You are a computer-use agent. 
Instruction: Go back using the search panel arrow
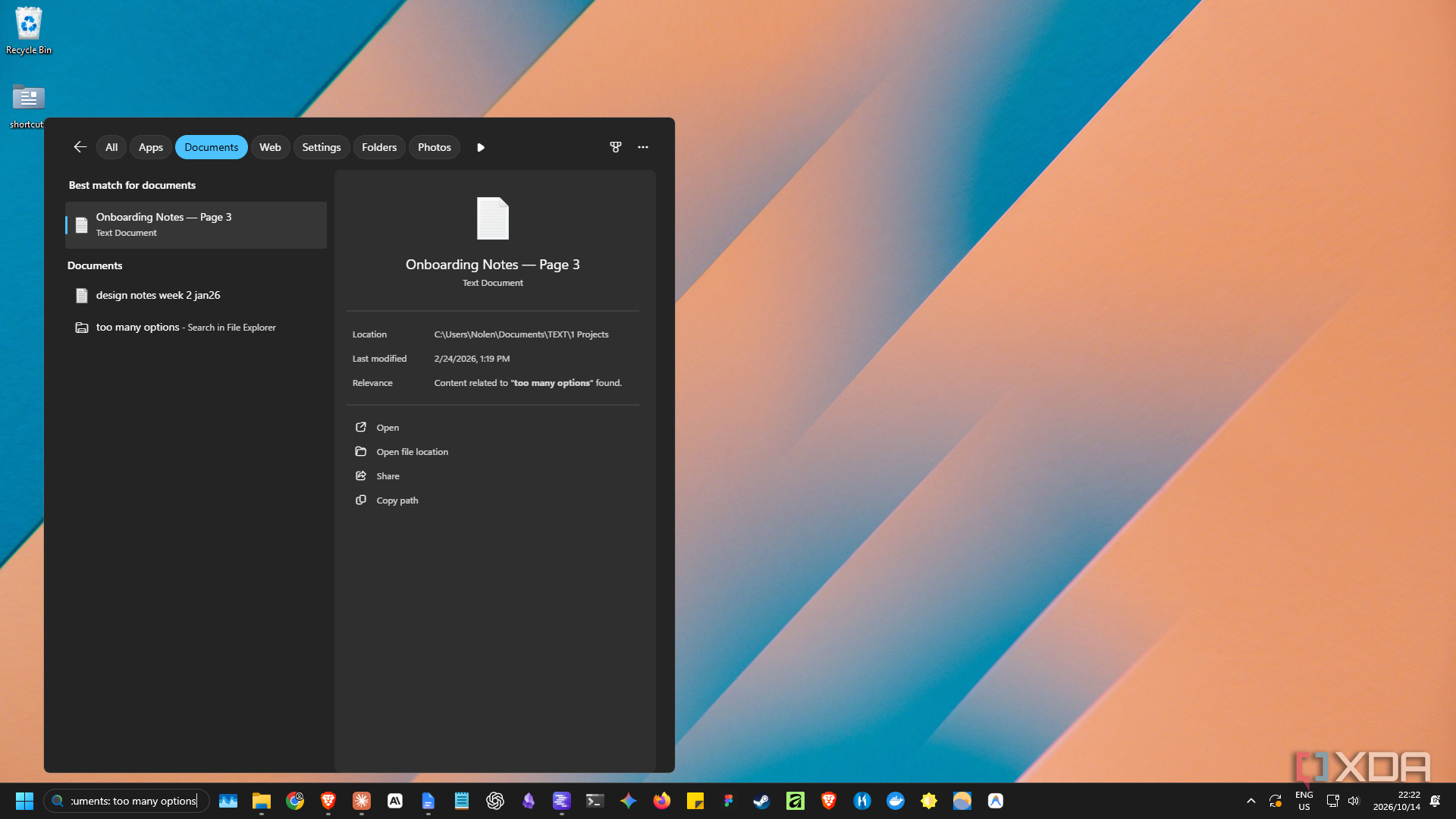[80, 147]
